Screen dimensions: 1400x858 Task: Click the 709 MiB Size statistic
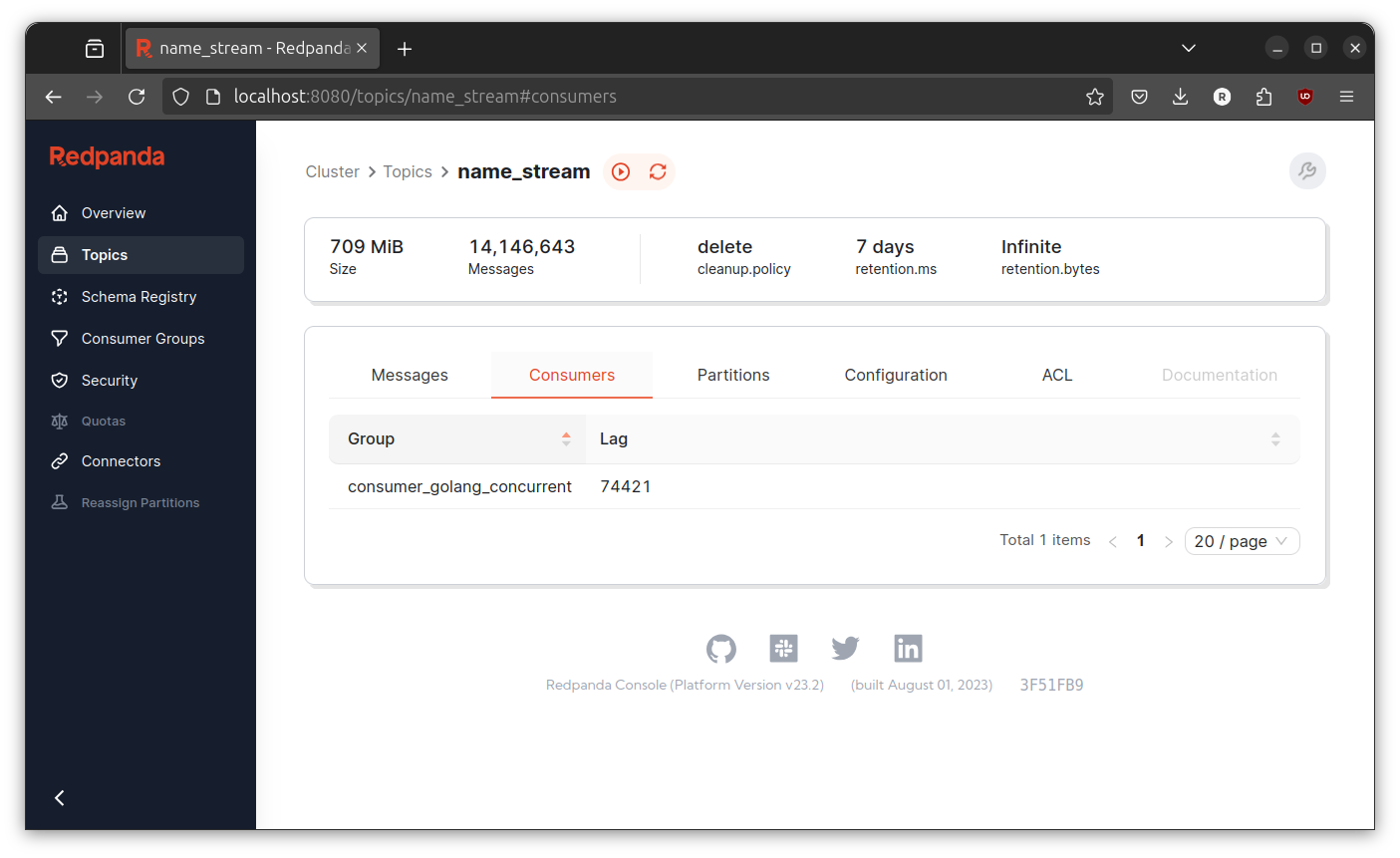367,256
